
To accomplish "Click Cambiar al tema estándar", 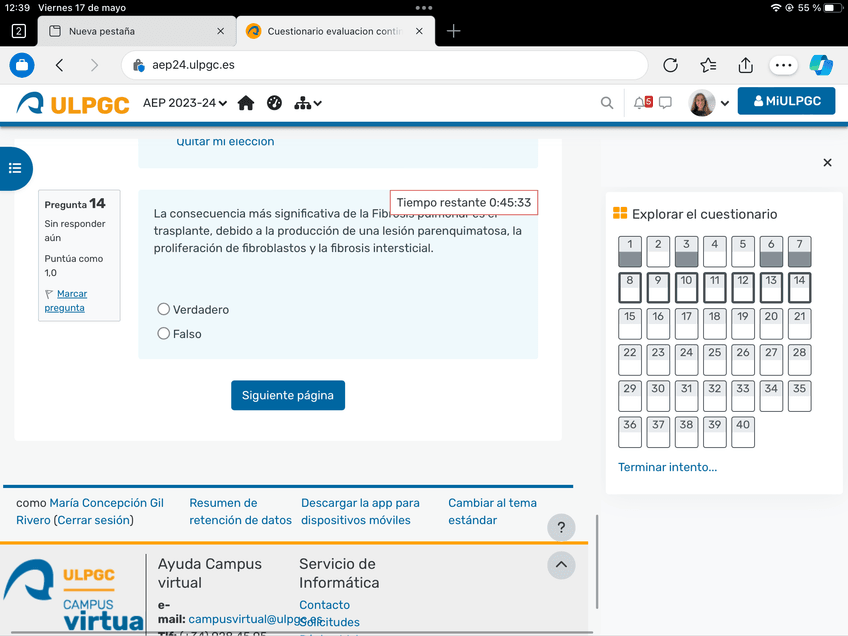I will pyautogui.click(x=492, y=511).
